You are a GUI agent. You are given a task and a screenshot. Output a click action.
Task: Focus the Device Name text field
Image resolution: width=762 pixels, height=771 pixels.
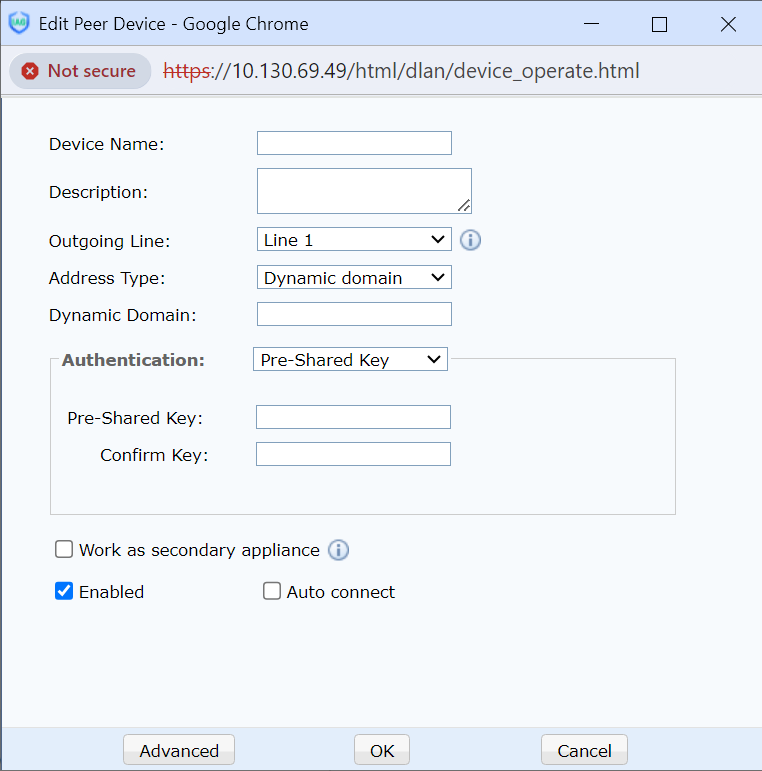tap(354, 143)
